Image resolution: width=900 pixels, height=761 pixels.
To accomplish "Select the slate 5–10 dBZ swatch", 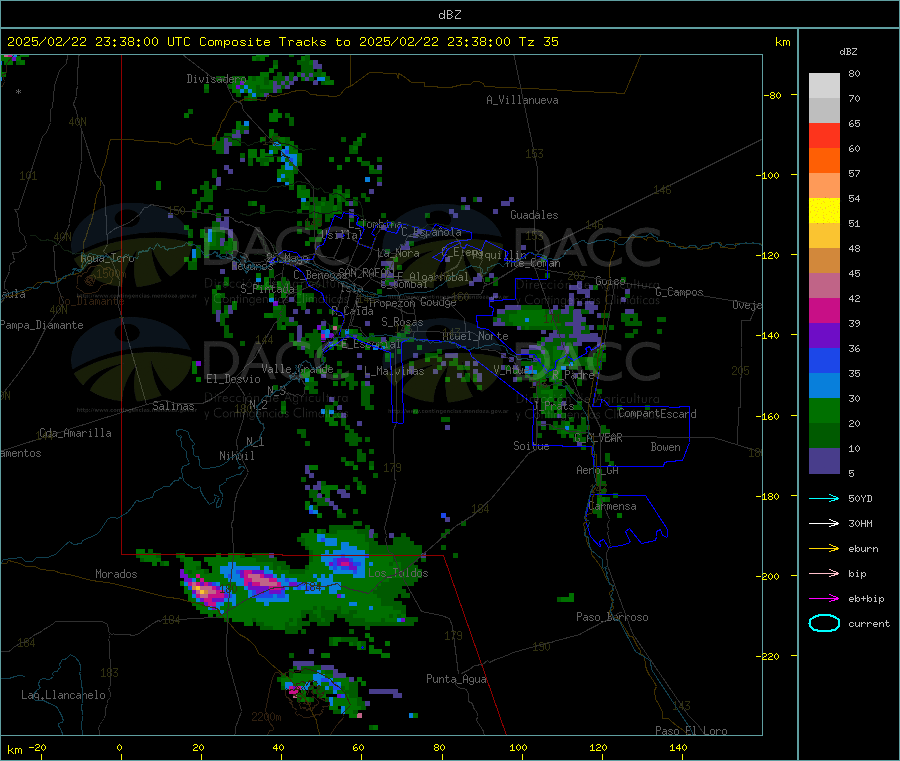I will (x=824, y=461).
